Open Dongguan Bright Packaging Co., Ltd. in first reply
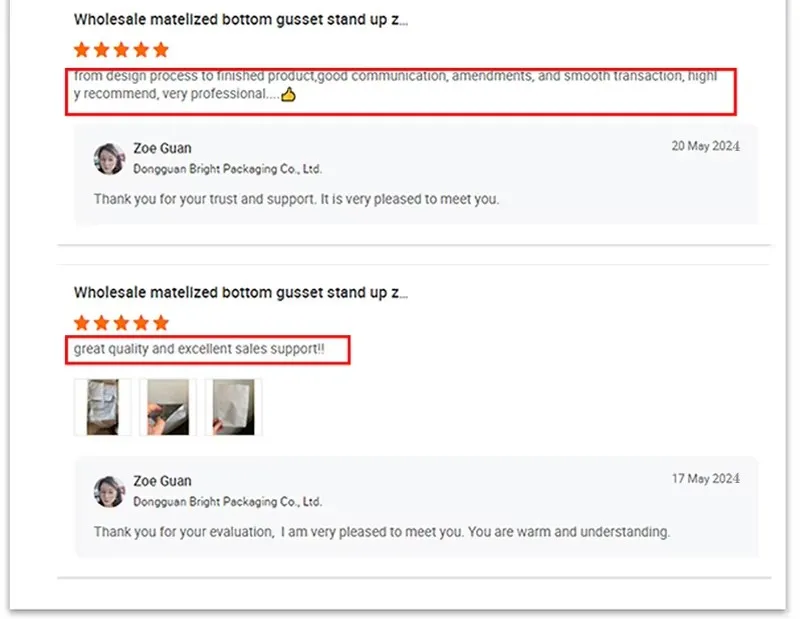The image size is (800, 619). coord(228,169)
